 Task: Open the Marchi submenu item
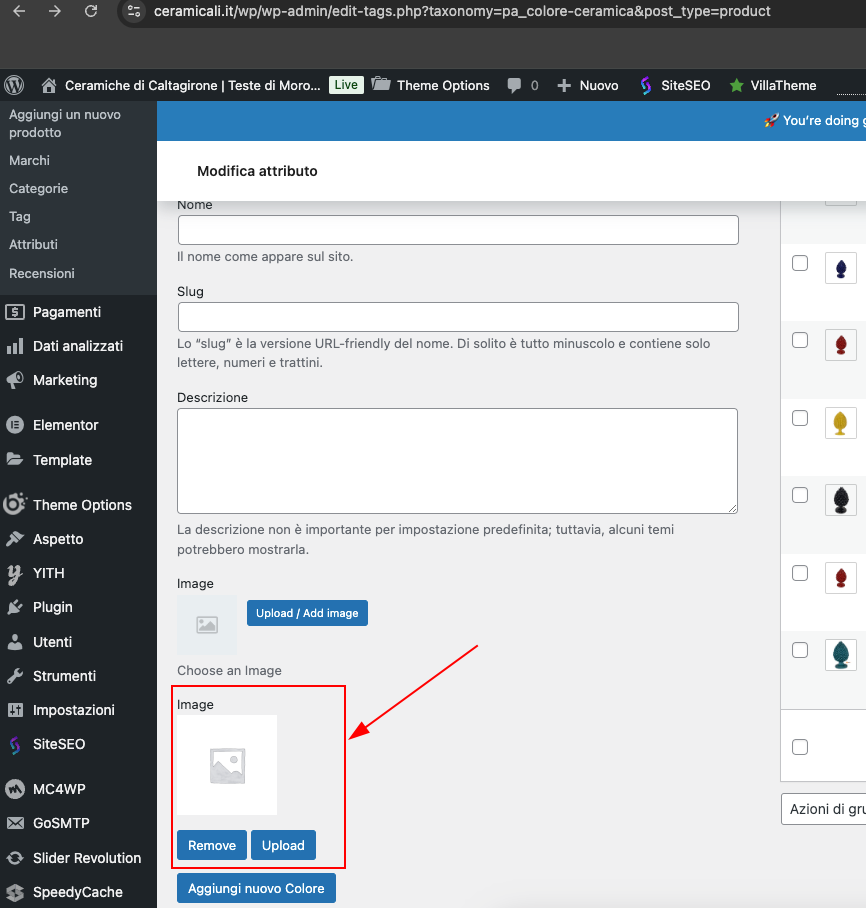(x=30, y=160)
